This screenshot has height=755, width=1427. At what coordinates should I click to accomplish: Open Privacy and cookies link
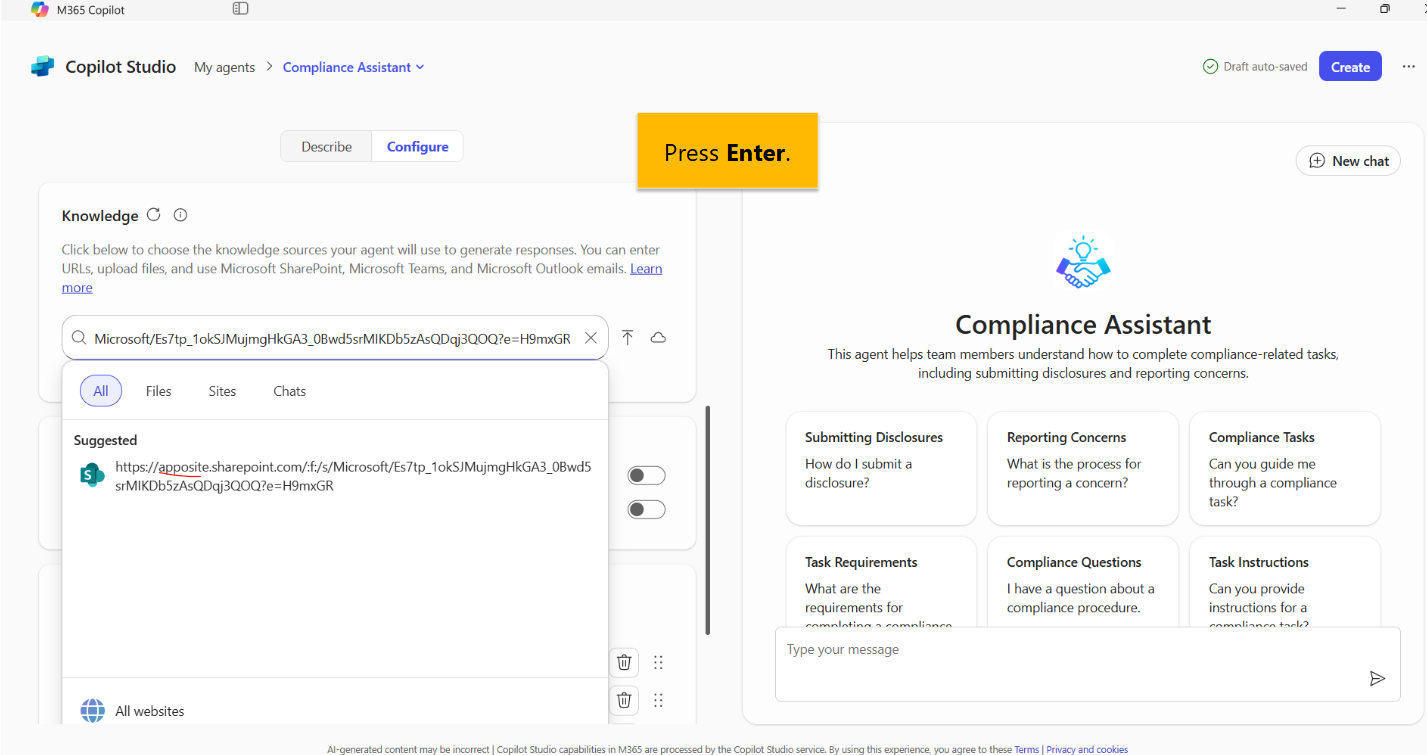(1087, 749)
